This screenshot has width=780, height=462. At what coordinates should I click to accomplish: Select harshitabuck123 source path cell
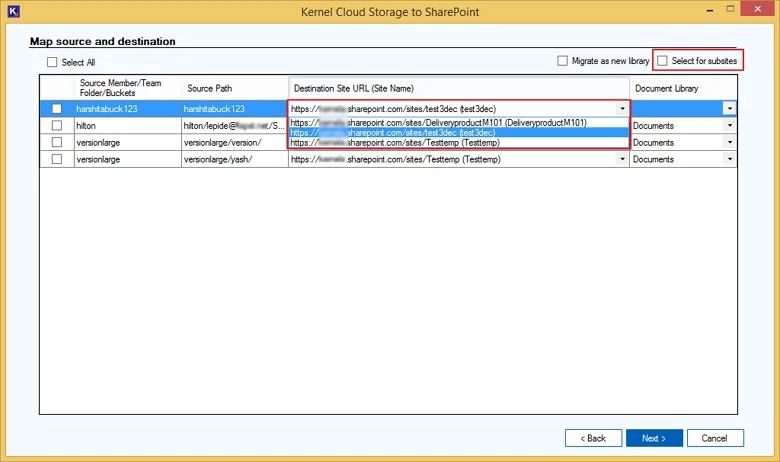(235, 109)
